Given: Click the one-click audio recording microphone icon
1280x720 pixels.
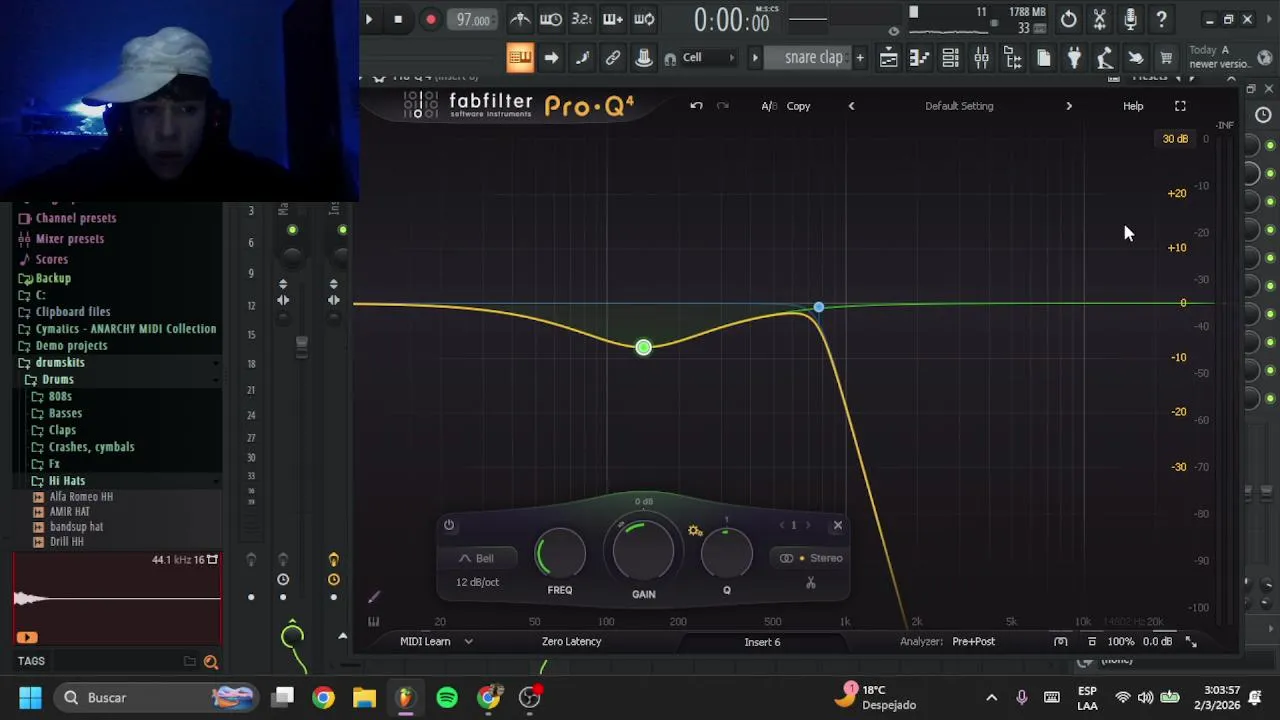Looking at the screenshot, I should (x=1130, y=19).
